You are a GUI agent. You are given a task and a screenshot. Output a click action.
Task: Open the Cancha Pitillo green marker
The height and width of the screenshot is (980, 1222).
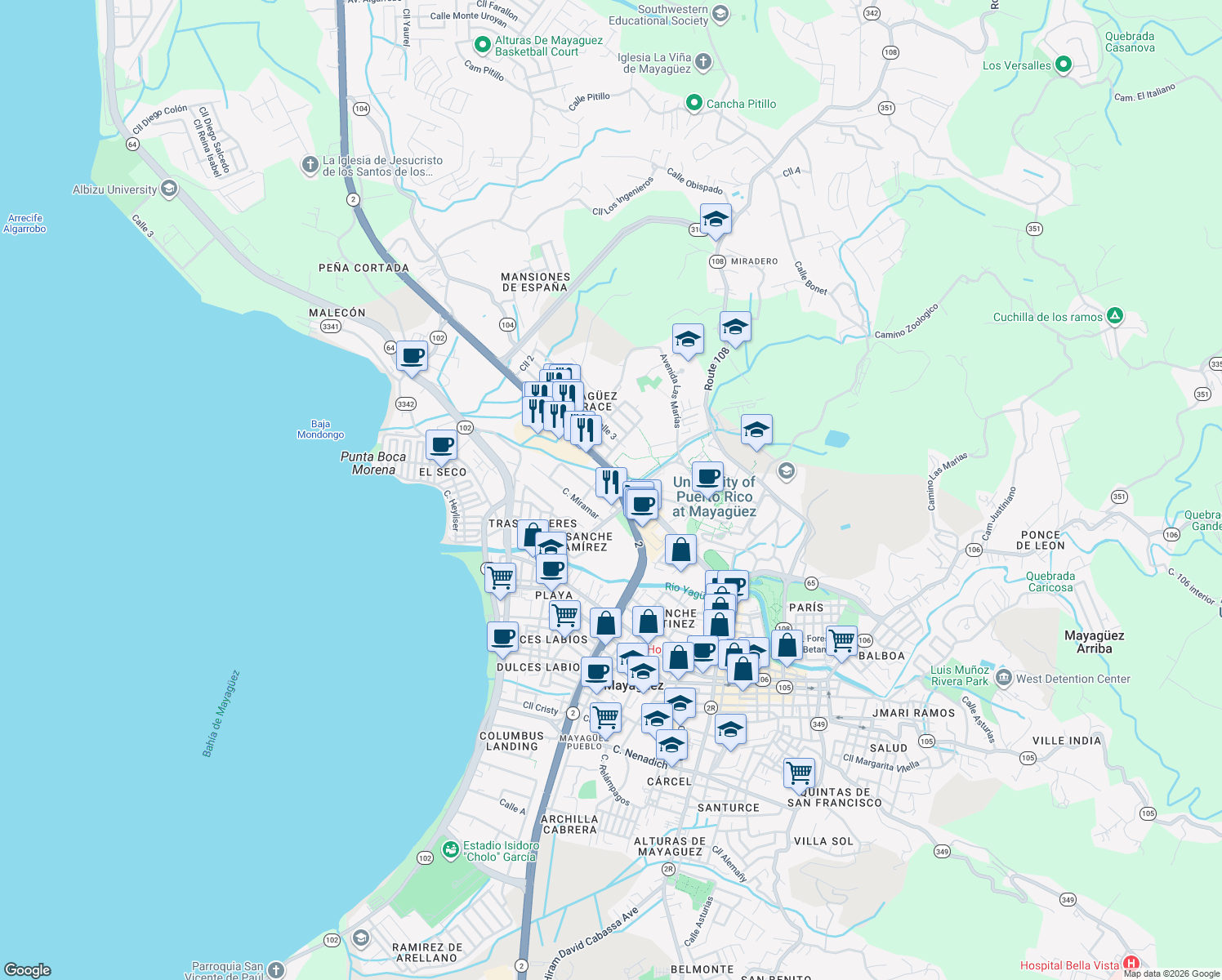[x=694, y=104]
